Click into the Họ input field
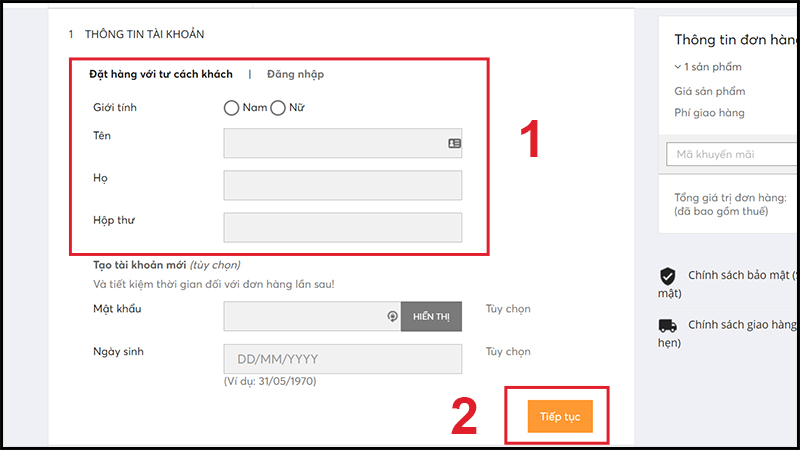Image resolution: width=800 pixels, height=450 pixels. coord(343,185)
